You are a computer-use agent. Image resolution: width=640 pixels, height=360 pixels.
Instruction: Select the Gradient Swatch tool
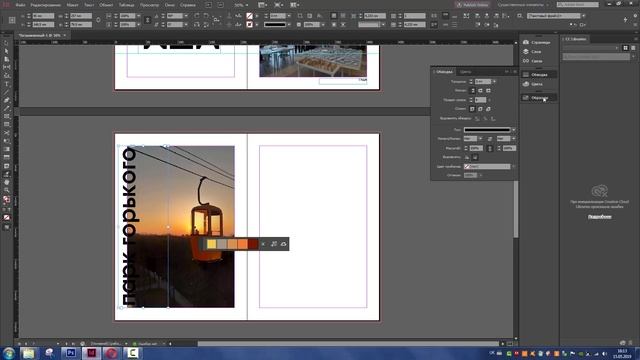[x=6, y=149]
